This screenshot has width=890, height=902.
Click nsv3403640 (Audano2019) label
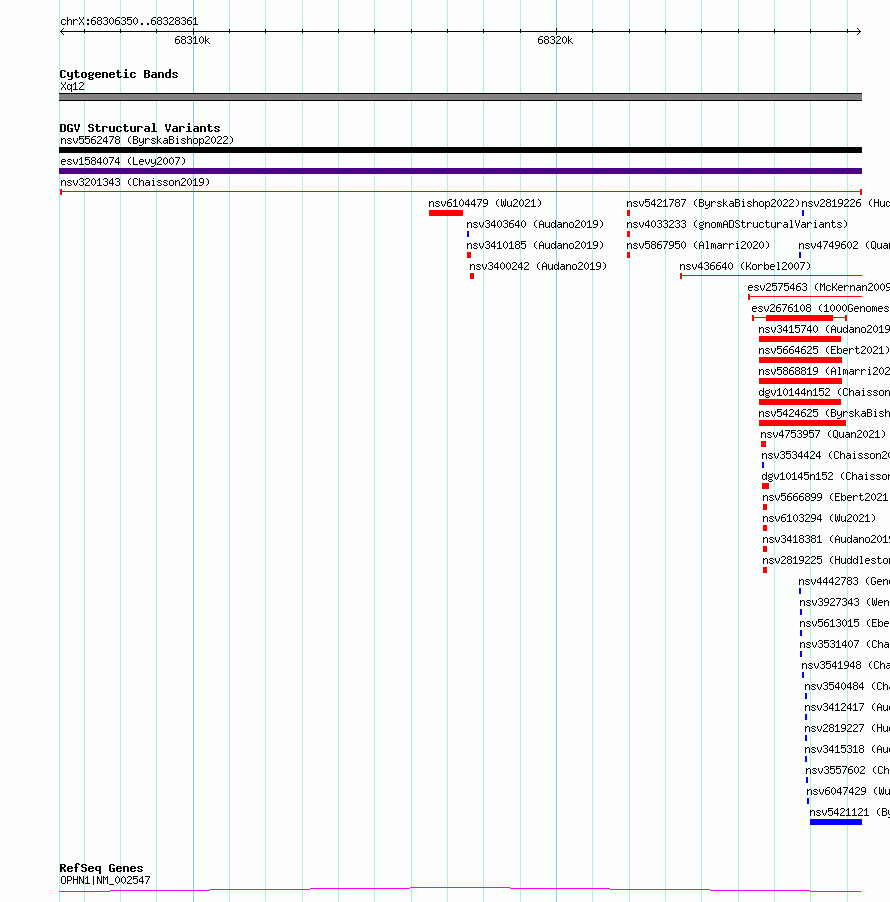click(535, 224)
